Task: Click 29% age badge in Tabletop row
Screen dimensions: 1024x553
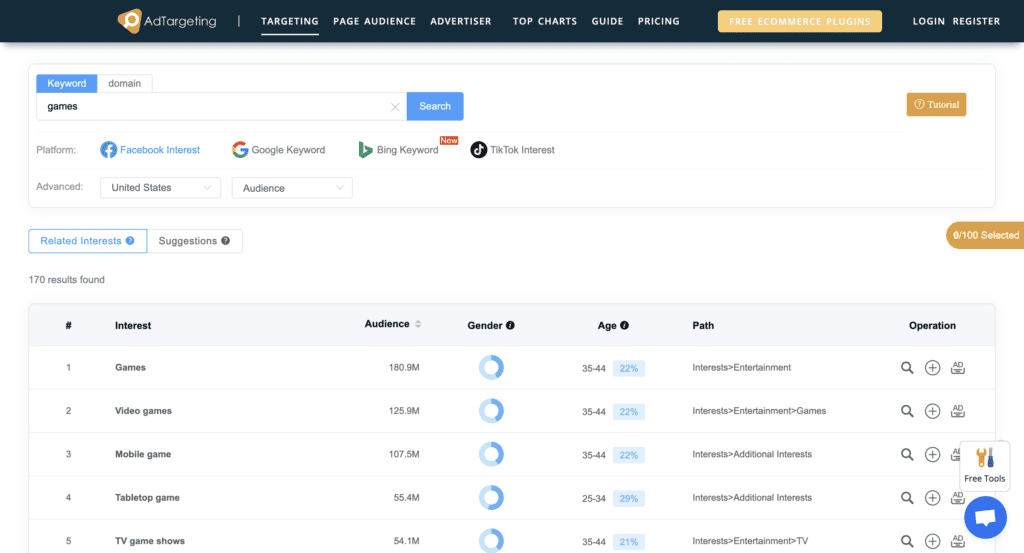Action: tap(628, 498)
